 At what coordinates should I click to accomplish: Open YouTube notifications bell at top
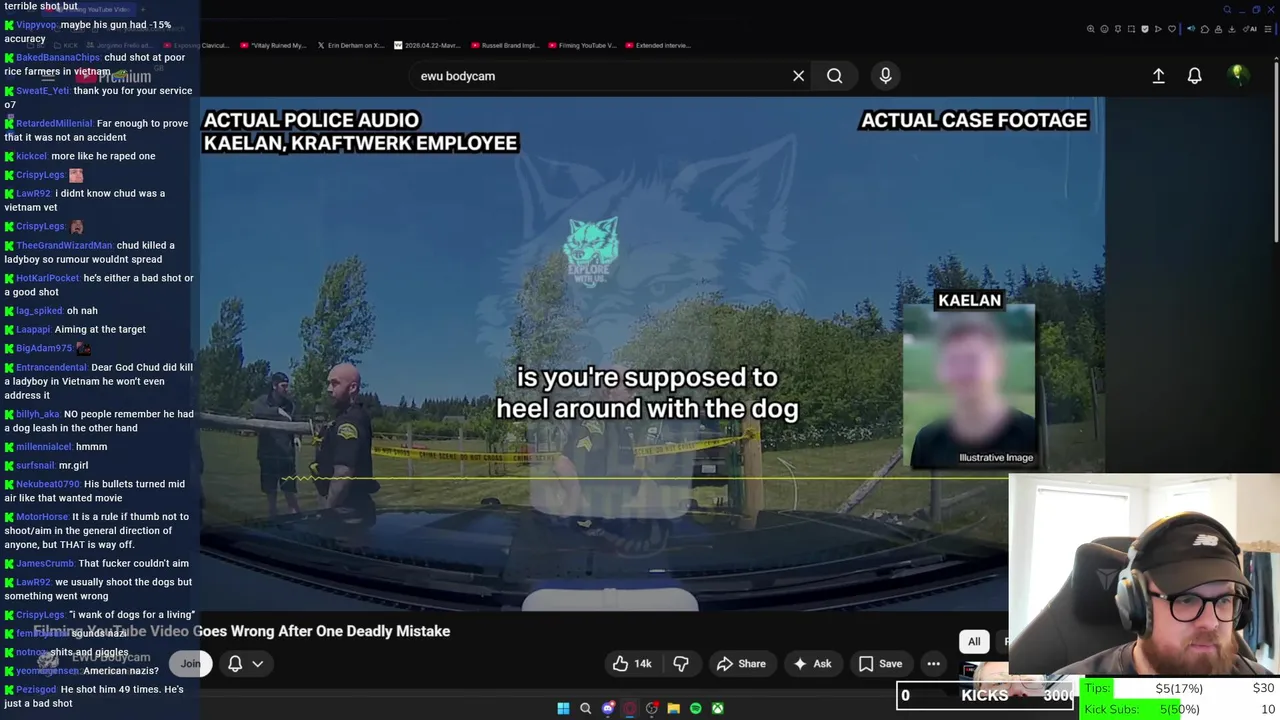click(x=1194, y=76)
